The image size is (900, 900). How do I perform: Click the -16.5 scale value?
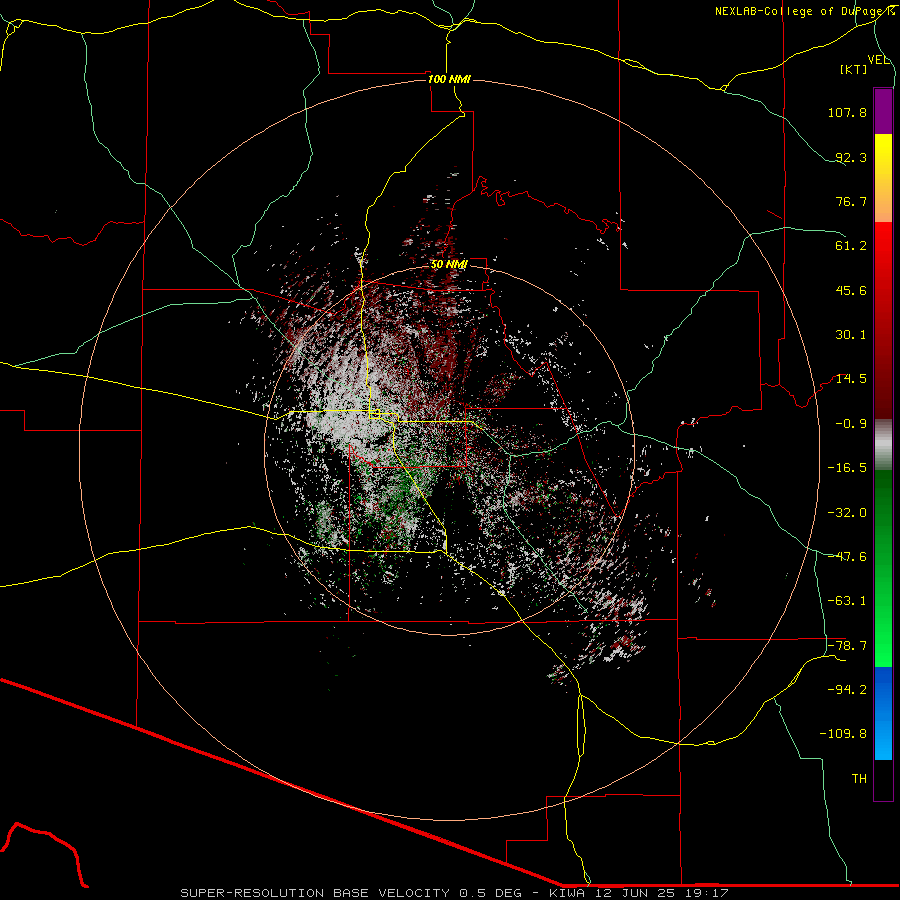tap(847, 468)
